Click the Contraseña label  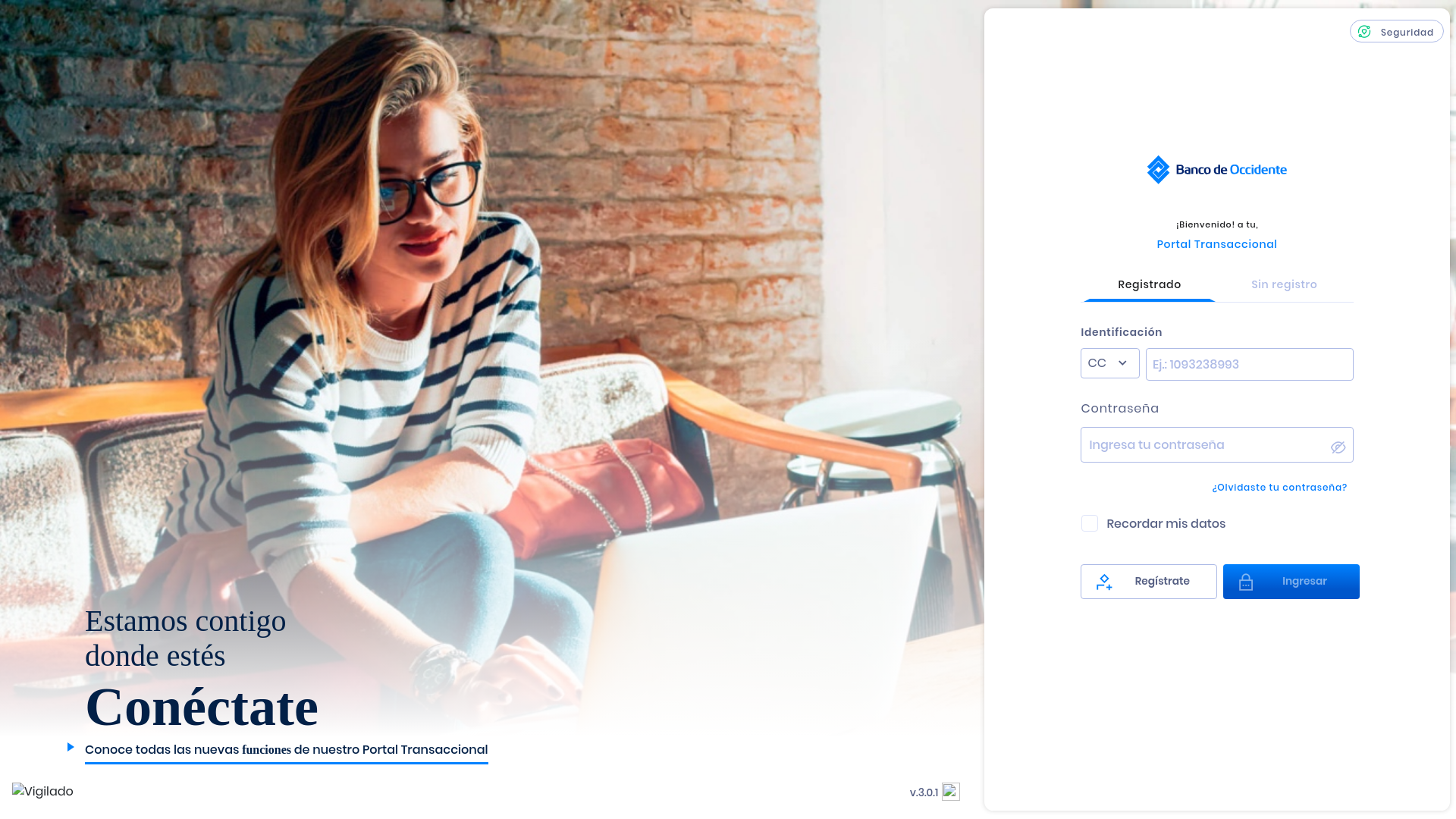[x=1119, y=409]
